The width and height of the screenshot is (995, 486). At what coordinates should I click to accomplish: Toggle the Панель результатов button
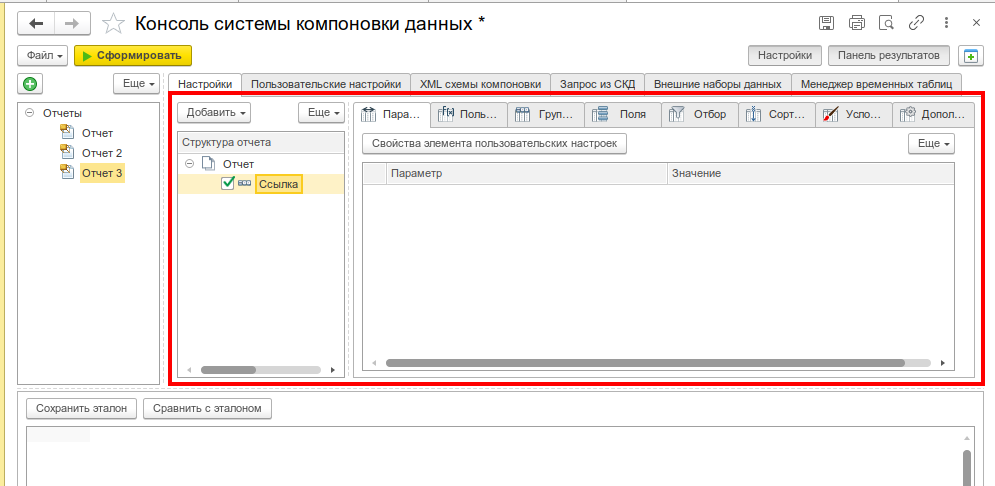888,56
